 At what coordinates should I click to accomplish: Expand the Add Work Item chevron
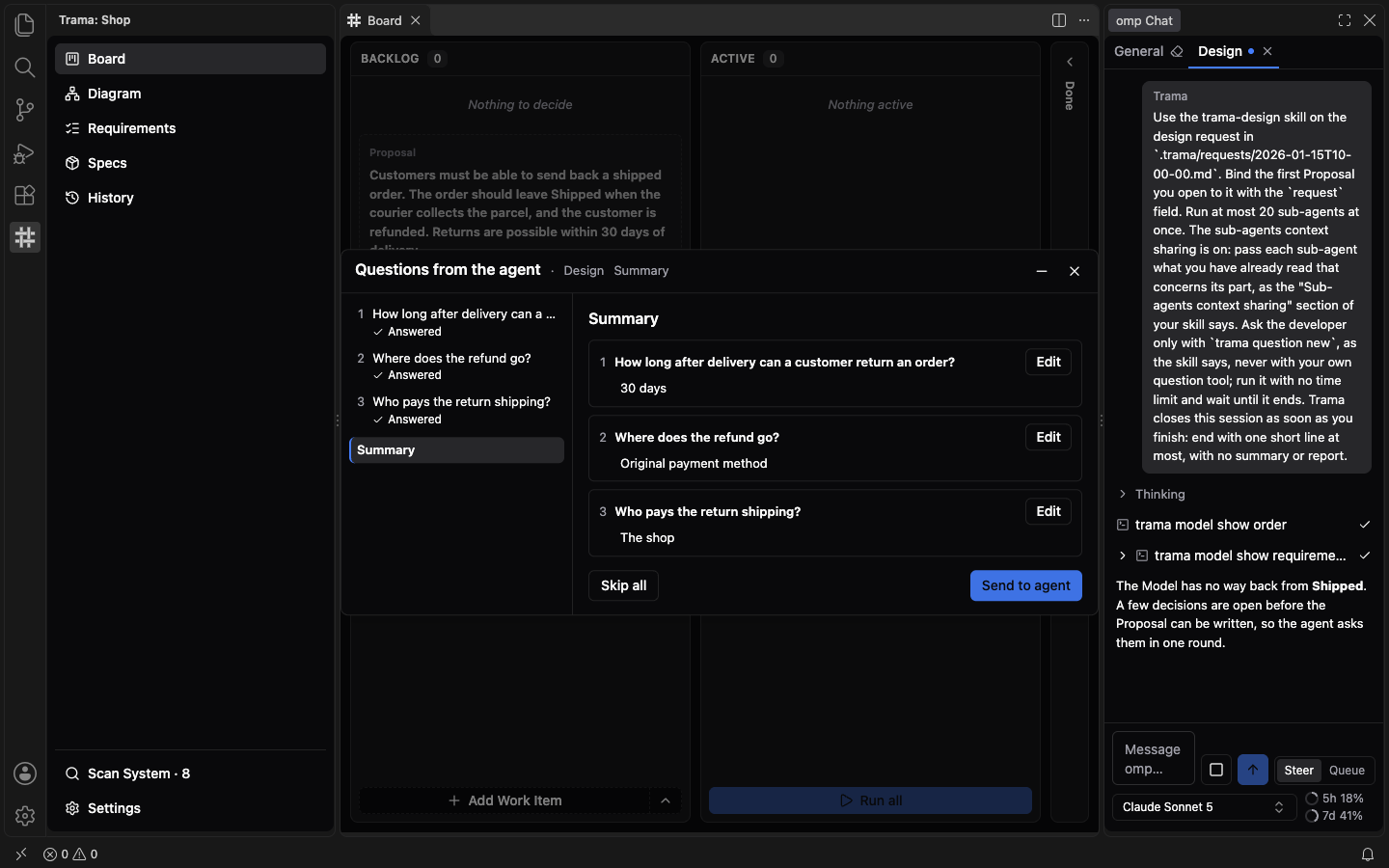tap(666, 800)
